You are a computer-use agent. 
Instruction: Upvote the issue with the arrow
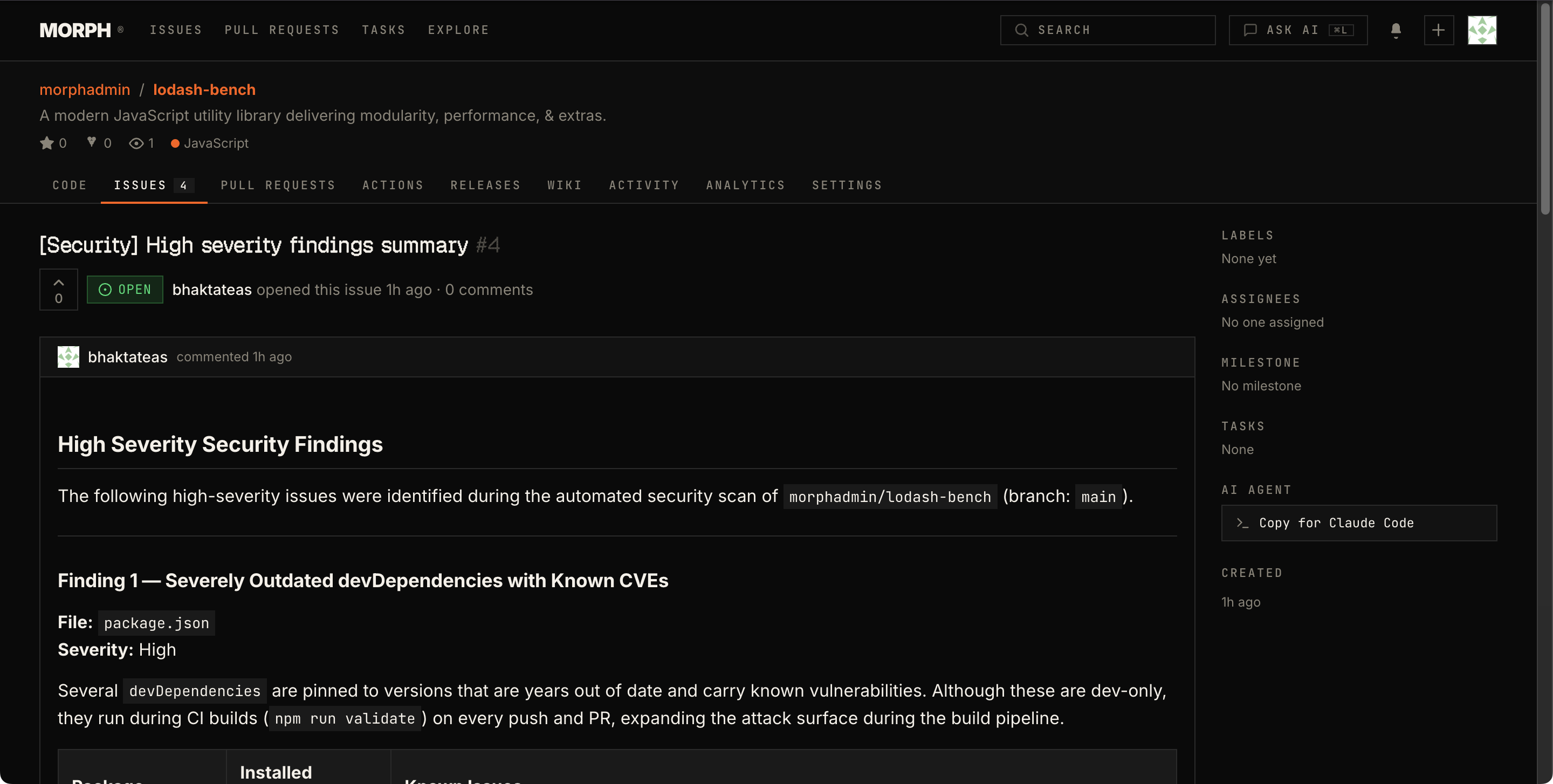[58, 281]
